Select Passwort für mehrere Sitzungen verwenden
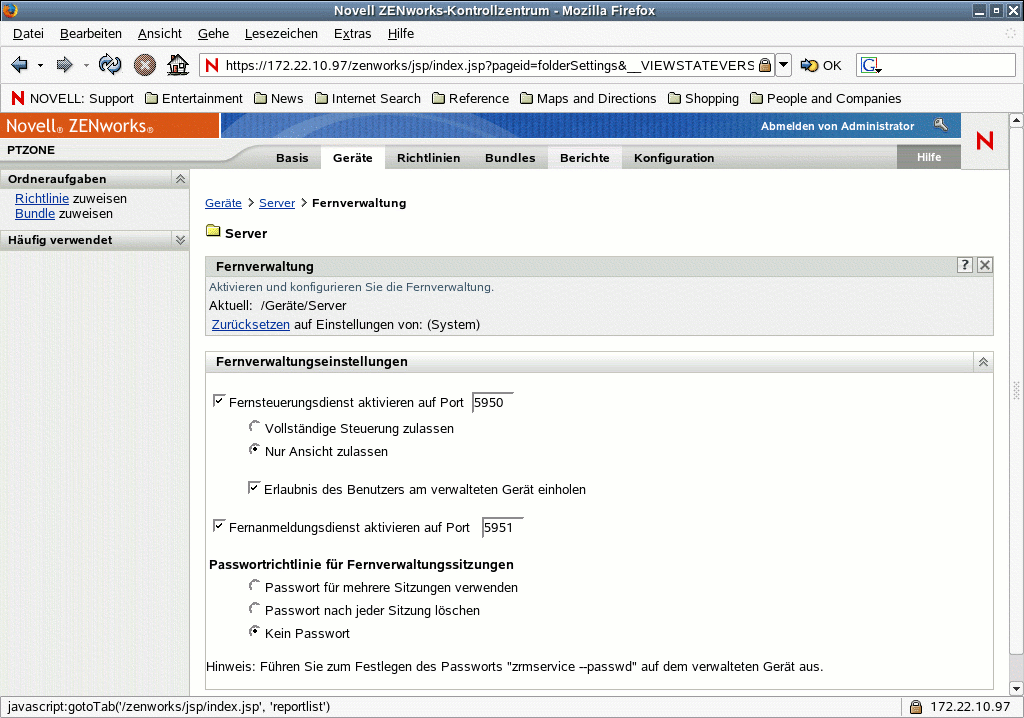Image resolution: width=1024 pixels, height=718 pixels. click(x=255, y=586)
